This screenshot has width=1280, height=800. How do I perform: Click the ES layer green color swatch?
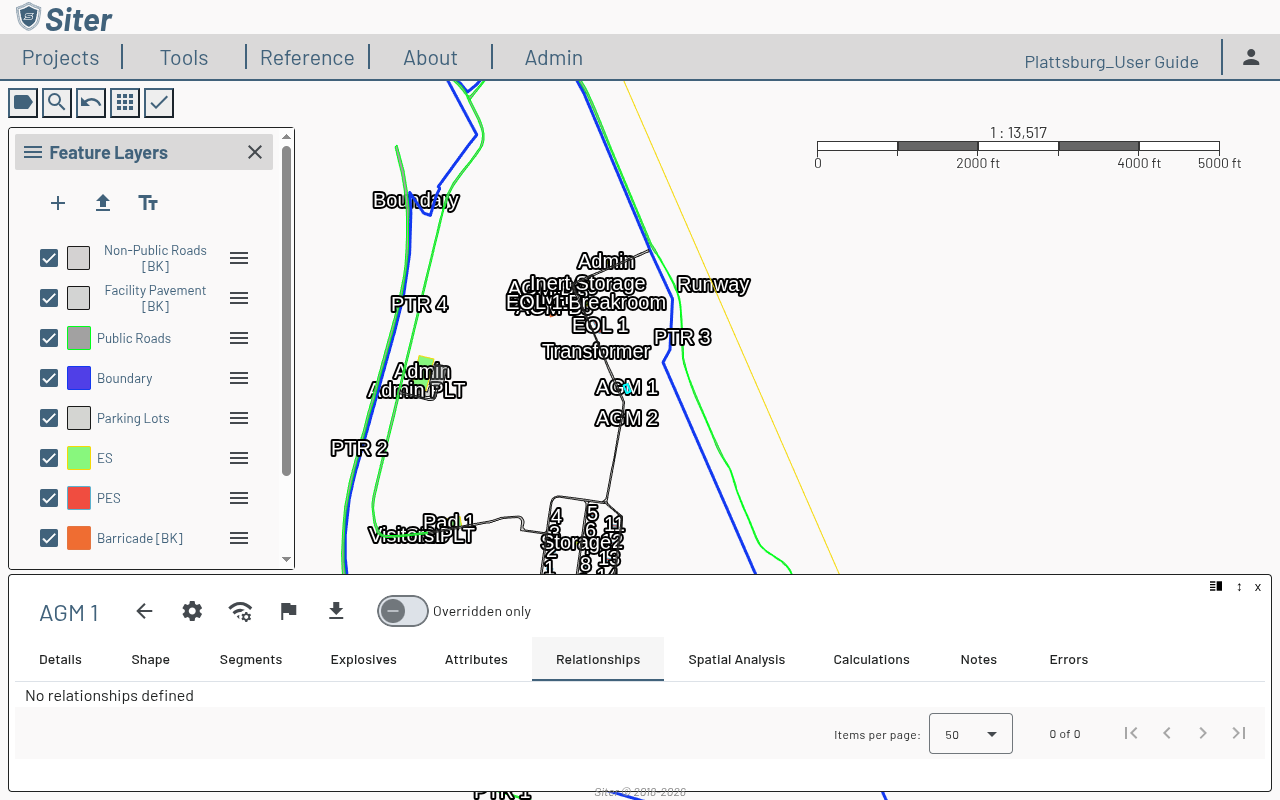(x=79, y=458)
